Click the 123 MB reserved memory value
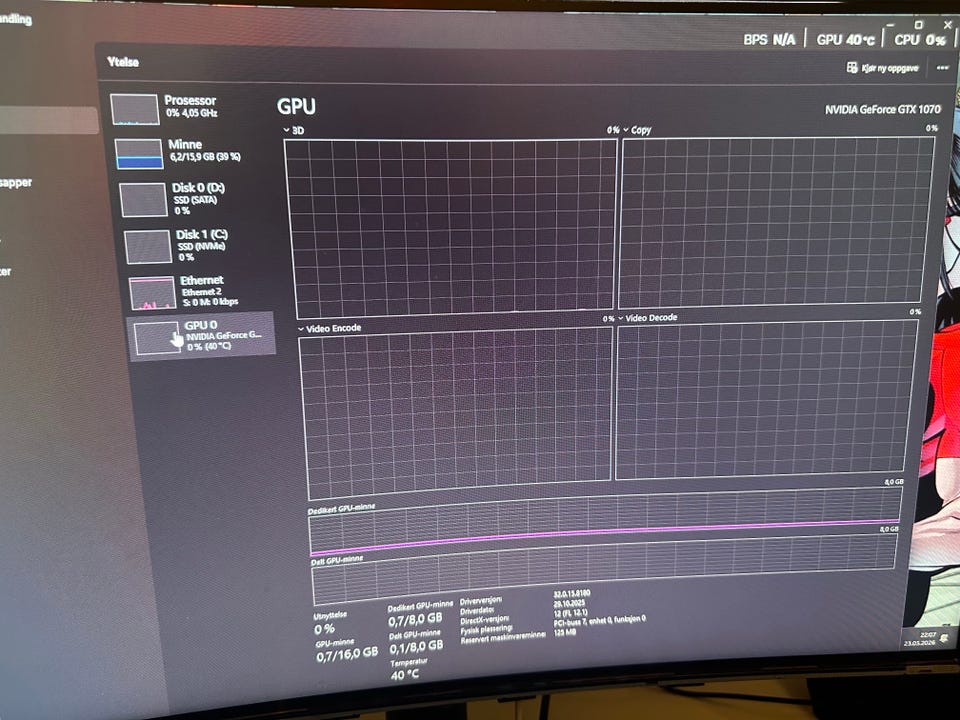Viewport: 960px width, 720px height. click(x=564, y=632)
